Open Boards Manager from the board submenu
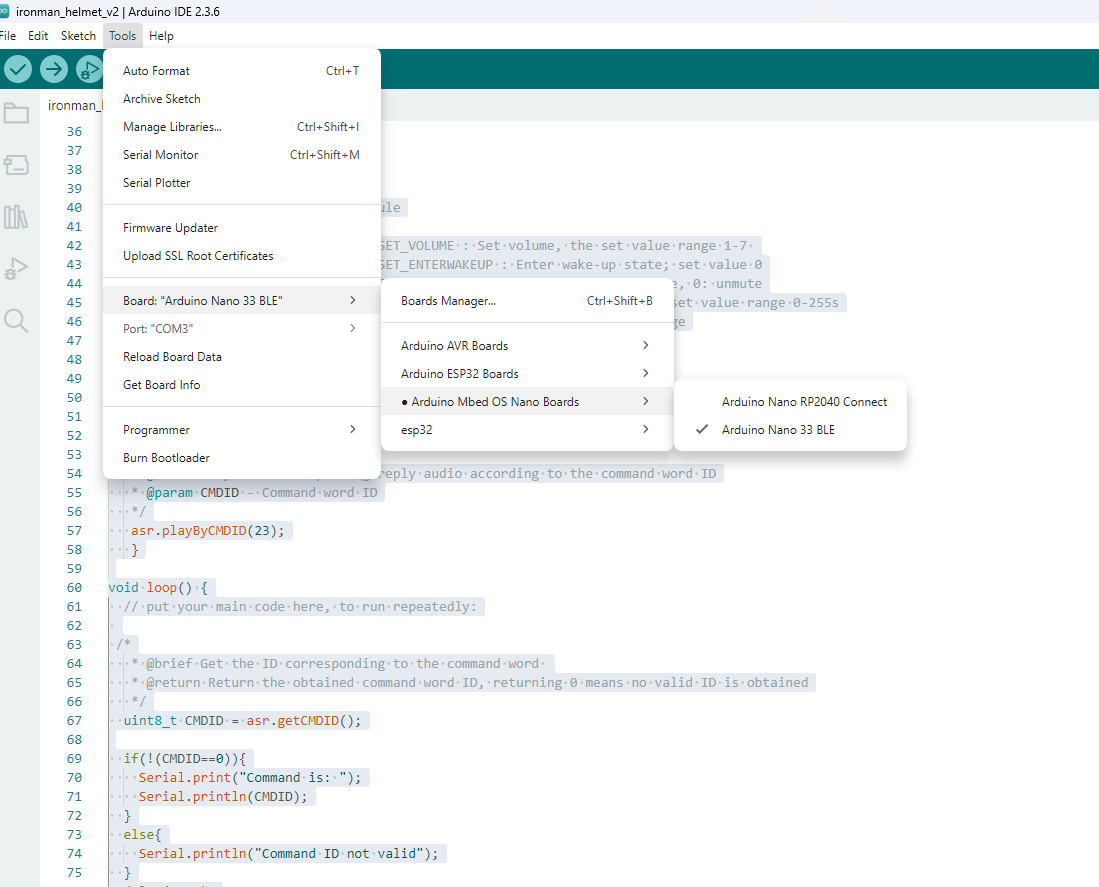This screenshot has width=1099, height=887. tap(527, 301)
